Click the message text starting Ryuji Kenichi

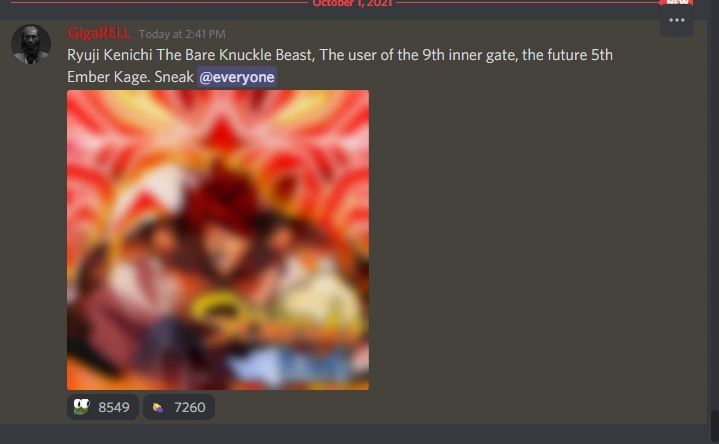point(340,66)
